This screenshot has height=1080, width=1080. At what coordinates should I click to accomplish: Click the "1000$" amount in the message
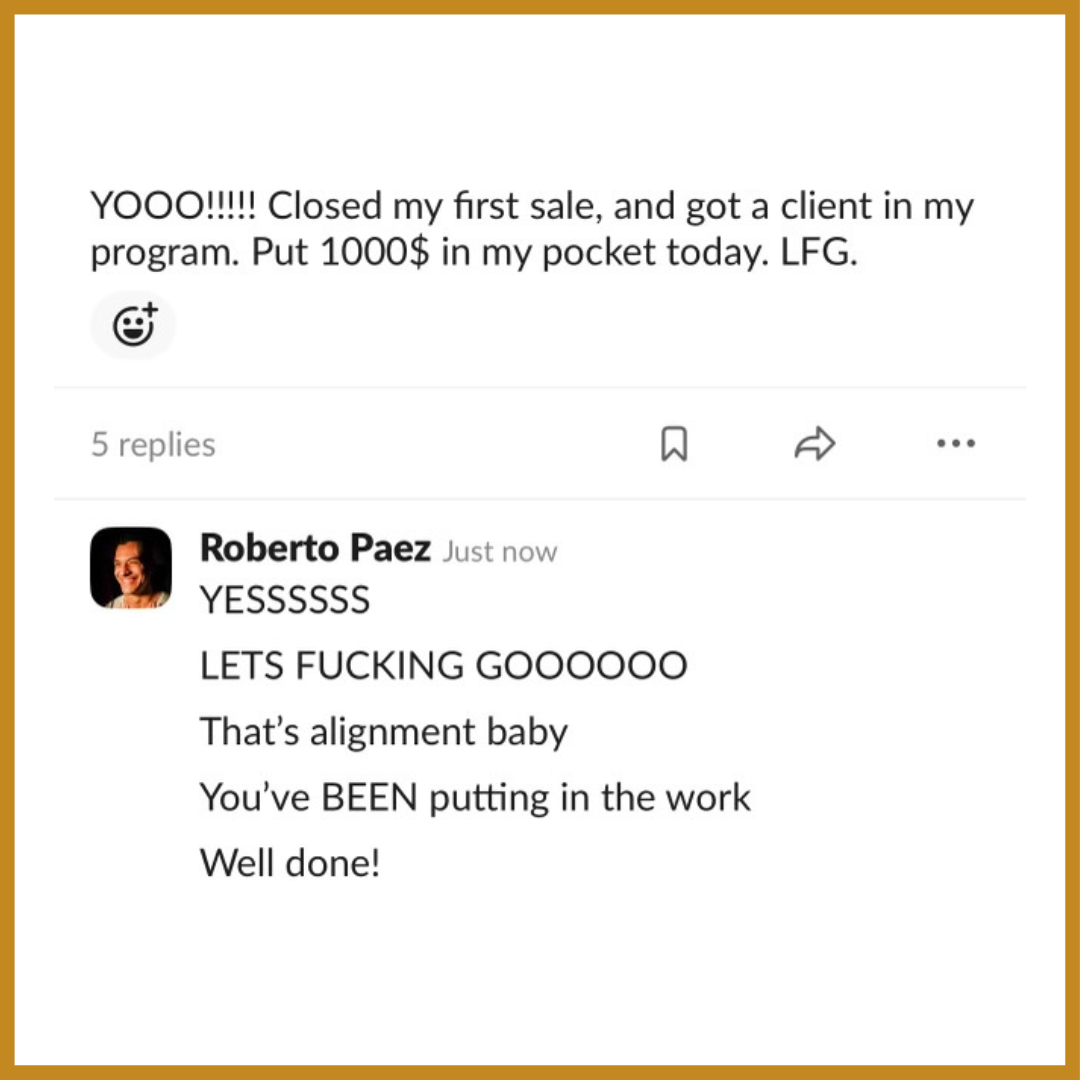coord(376,253)
